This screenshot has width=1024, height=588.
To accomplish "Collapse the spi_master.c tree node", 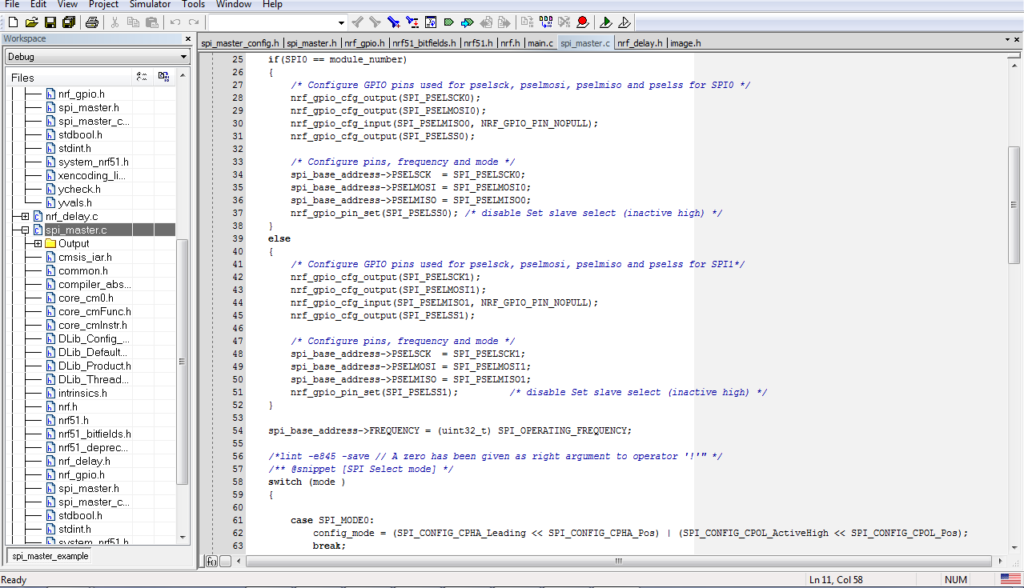I will point(25,230).
